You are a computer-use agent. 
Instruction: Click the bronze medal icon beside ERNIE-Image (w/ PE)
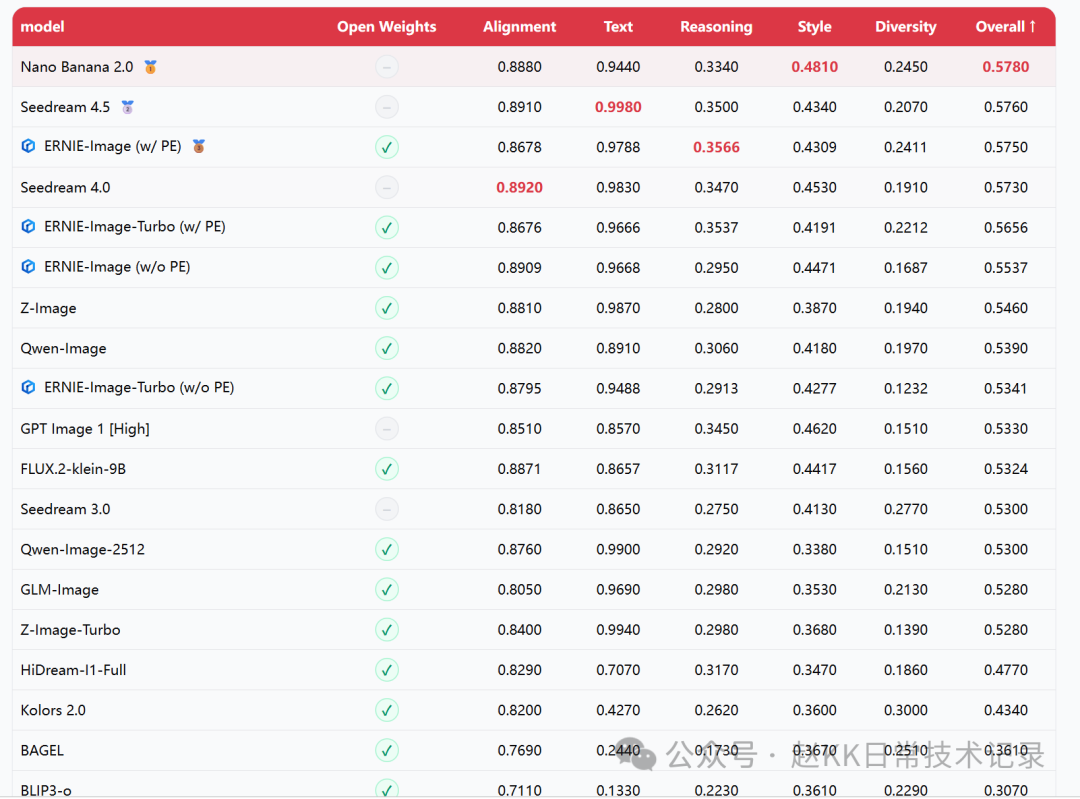pyautogui.click(x=198, y=147)
